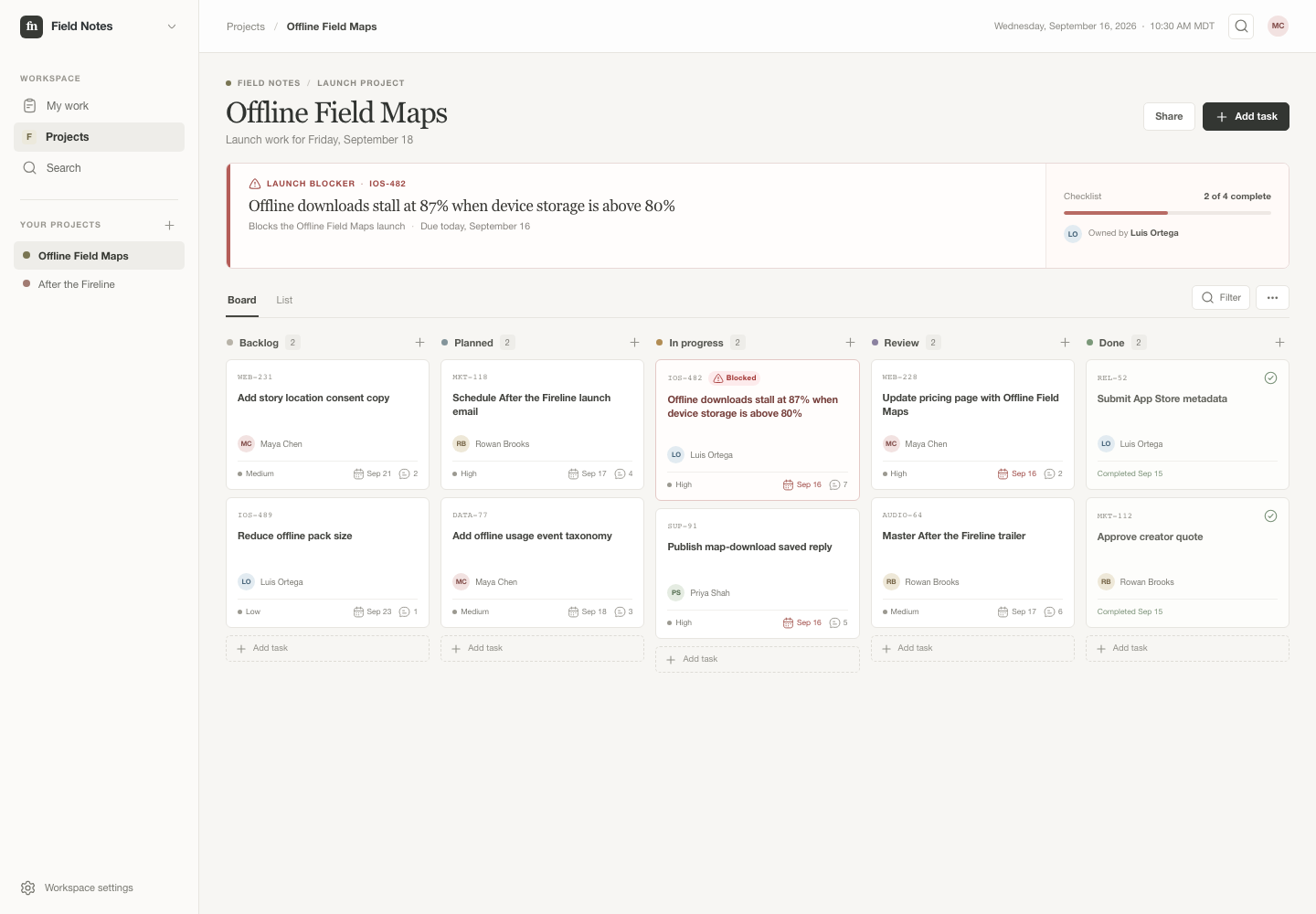Click Add task under the Backlog column

click(x=327, y=648)
